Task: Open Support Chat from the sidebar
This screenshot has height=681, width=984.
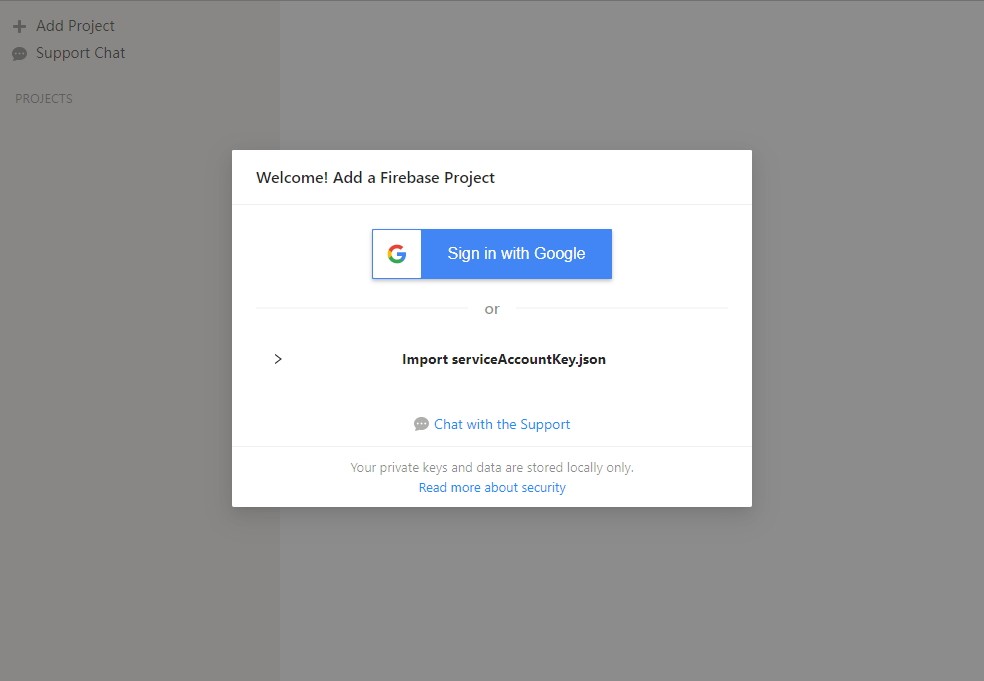Action: (x=80, y=53)
